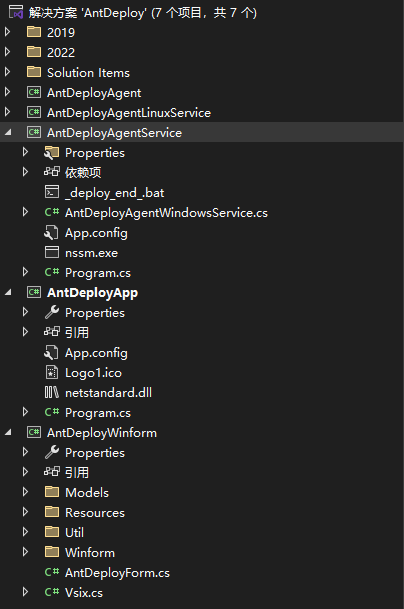Select the AntDeployForm.cs file name
This screenshot has height=609, width=404.
(117, 573)
